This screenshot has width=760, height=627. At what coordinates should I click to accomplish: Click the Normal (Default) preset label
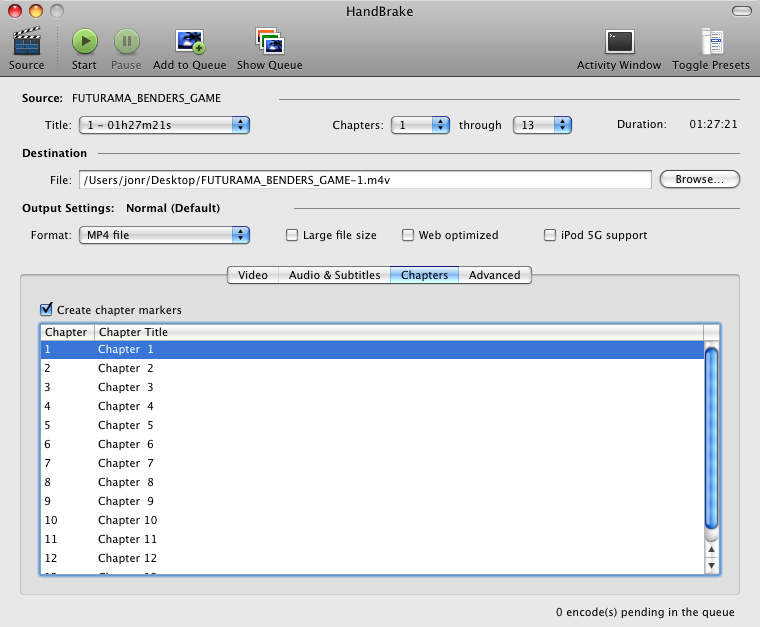click(173, 208)
